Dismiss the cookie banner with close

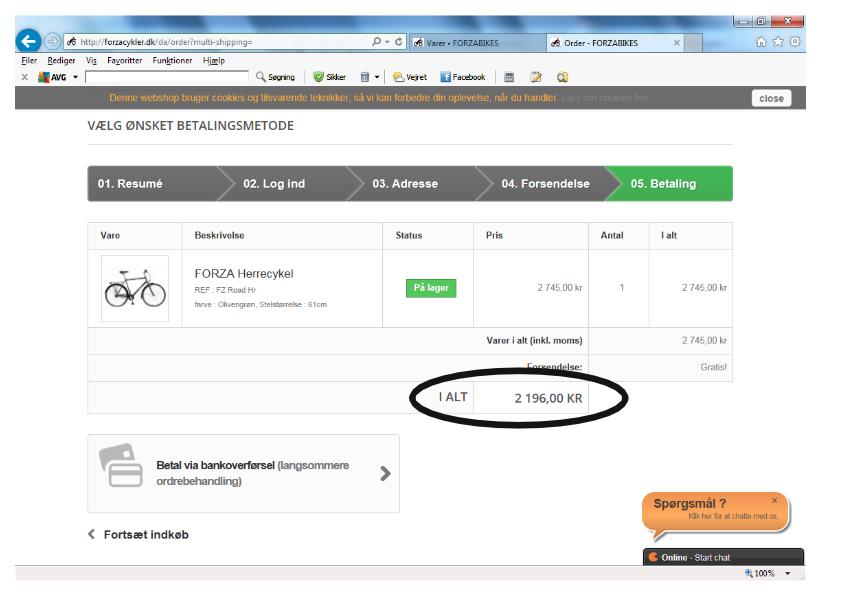(771, 98)
